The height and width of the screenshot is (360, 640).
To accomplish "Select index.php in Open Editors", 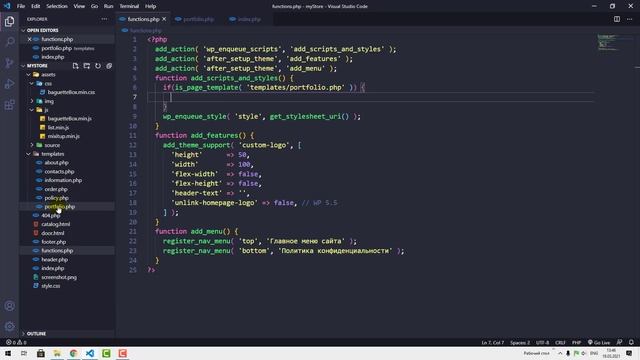I will point(53,57).
